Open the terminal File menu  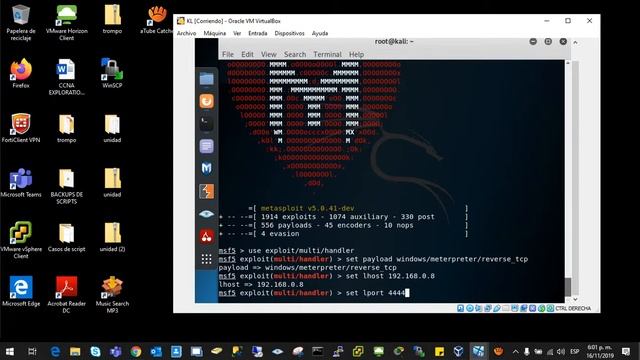[228, 54]
